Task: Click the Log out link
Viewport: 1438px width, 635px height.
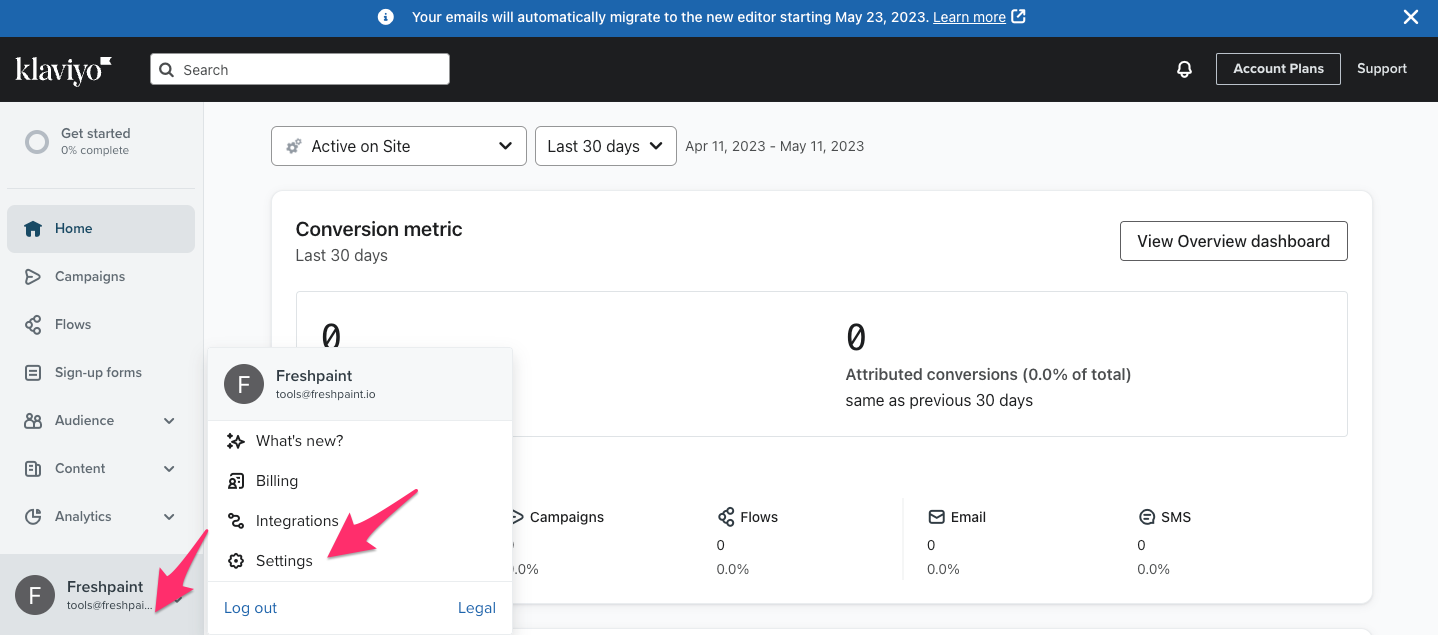Action: tap(250, 608)
